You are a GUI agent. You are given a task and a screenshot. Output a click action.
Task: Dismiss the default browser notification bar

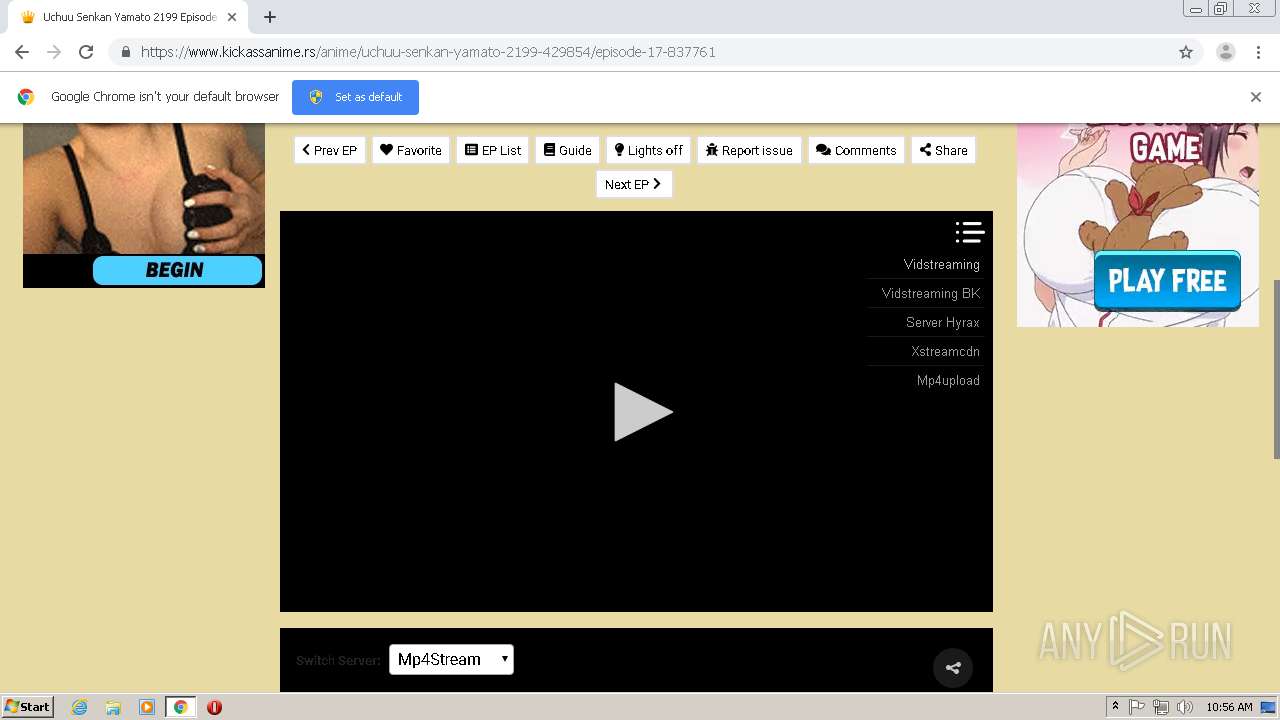pyautogui.click(x=1256, y=97)
